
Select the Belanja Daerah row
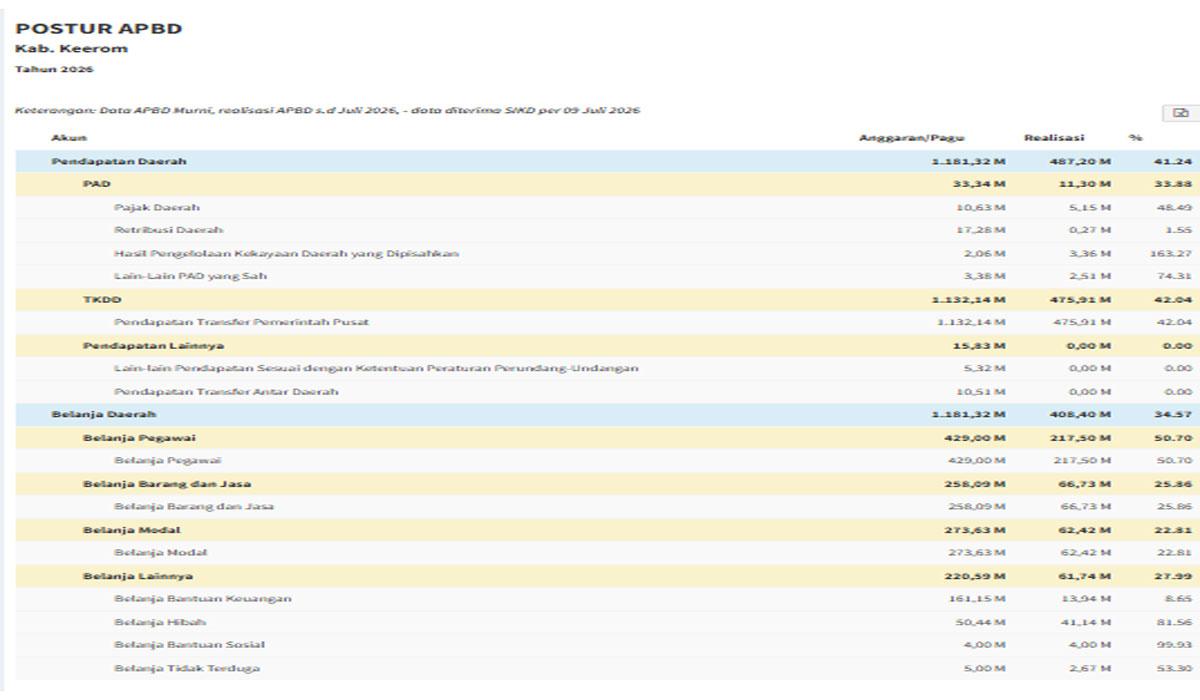[x=607, y=414]
